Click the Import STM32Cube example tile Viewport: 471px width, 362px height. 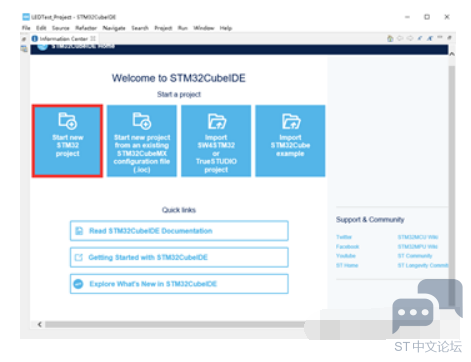(x=290, y=141)
